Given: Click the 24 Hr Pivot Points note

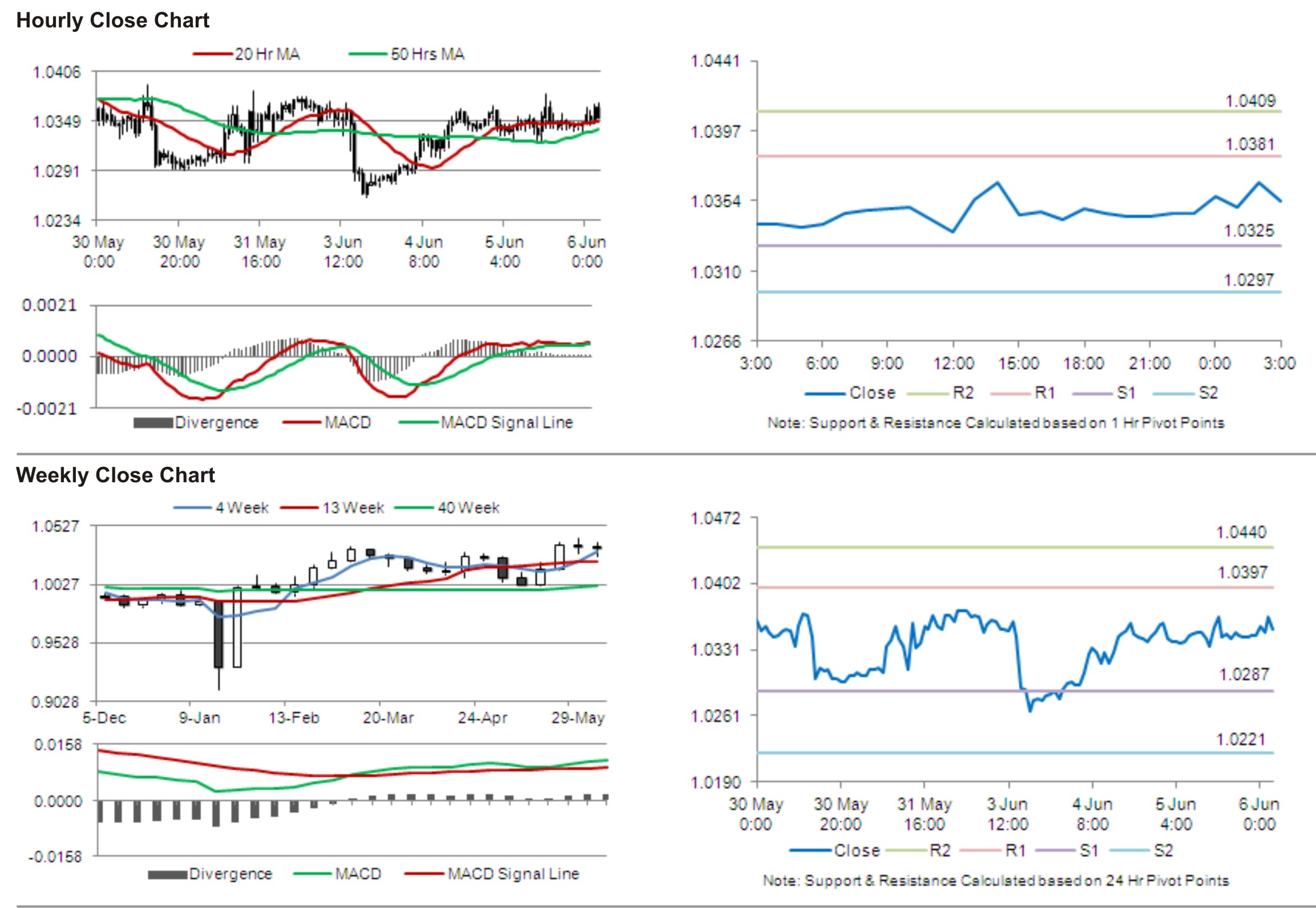Looking at the screenshot, I should pyautogui.click(x=996, y=881).
